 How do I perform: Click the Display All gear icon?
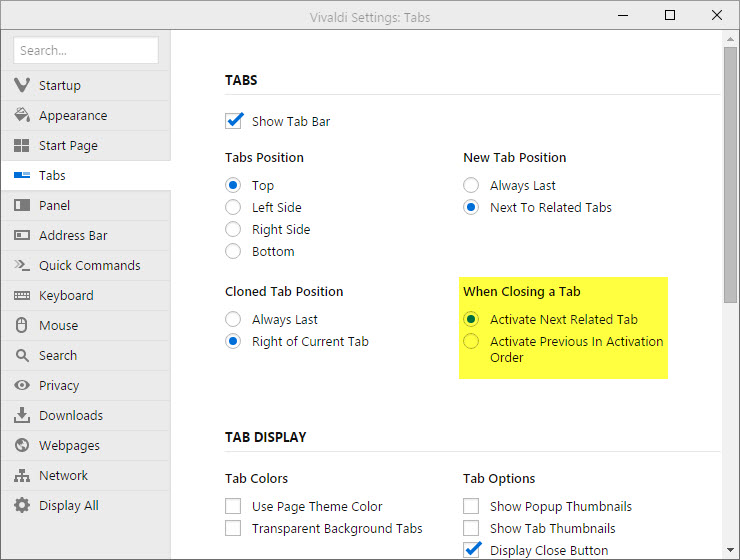22,505
